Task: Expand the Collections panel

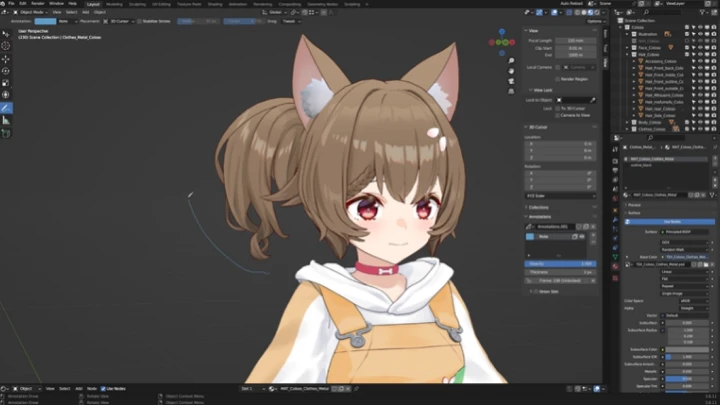Action: coord(526,208)
